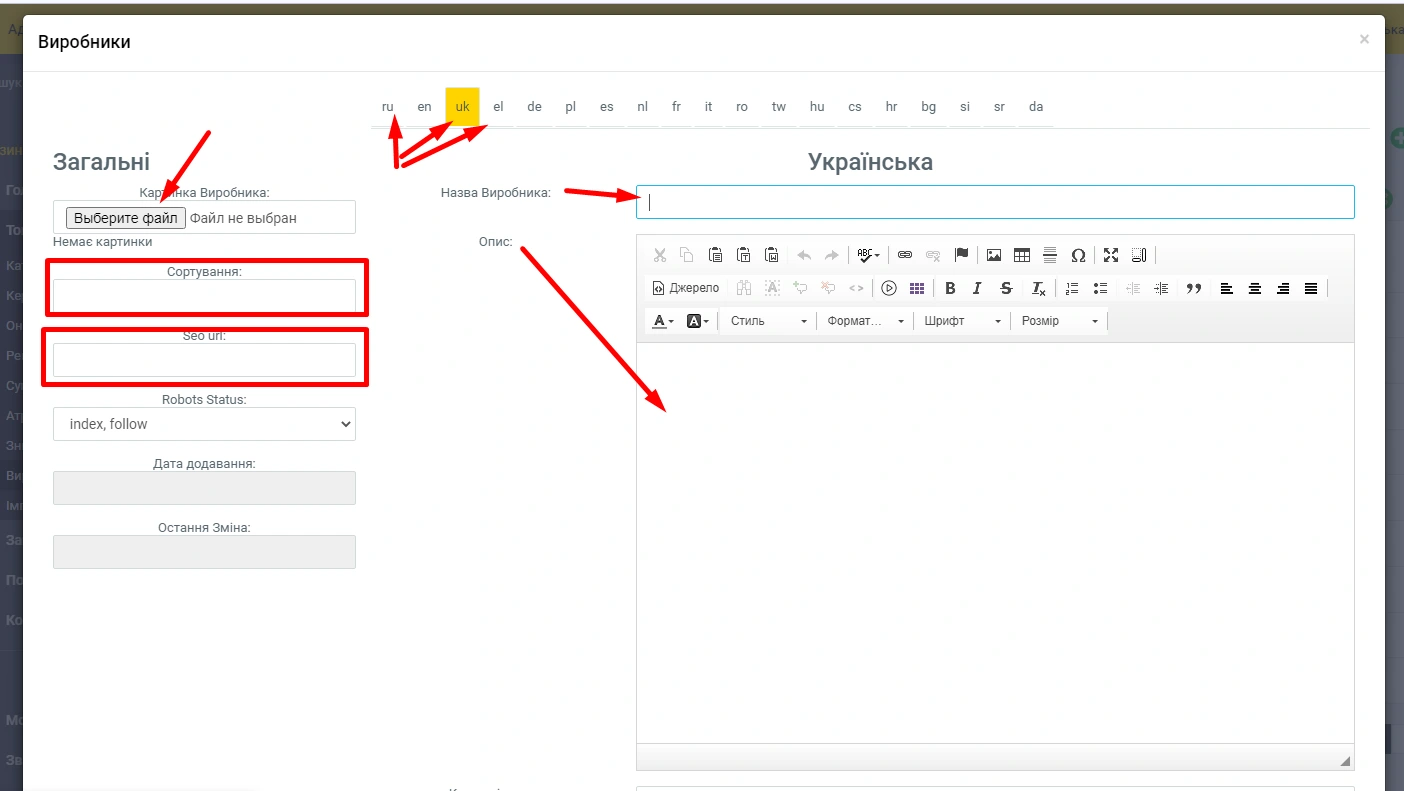Image resolution: width=1404 pixels, height=791 pixels.
Task: Select the pl language tab
Action: [571, 107]
